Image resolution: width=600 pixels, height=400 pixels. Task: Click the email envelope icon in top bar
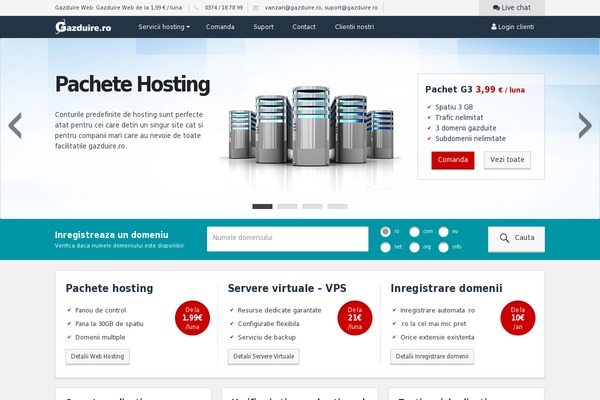[x=256, y=8]
